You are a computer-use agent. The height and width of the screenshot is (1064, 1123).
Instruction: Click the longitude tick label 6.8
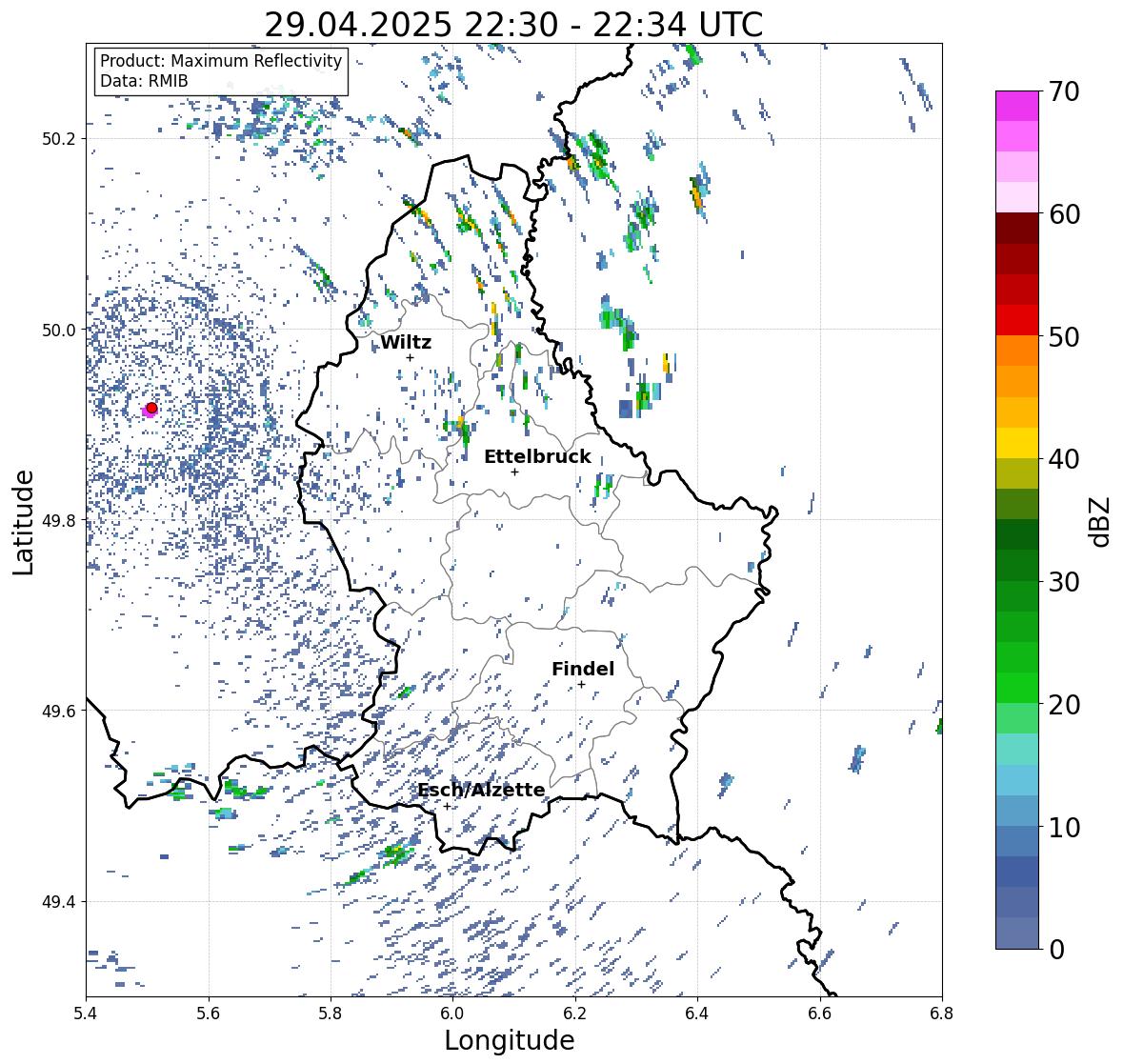[x=942, y=1013]
